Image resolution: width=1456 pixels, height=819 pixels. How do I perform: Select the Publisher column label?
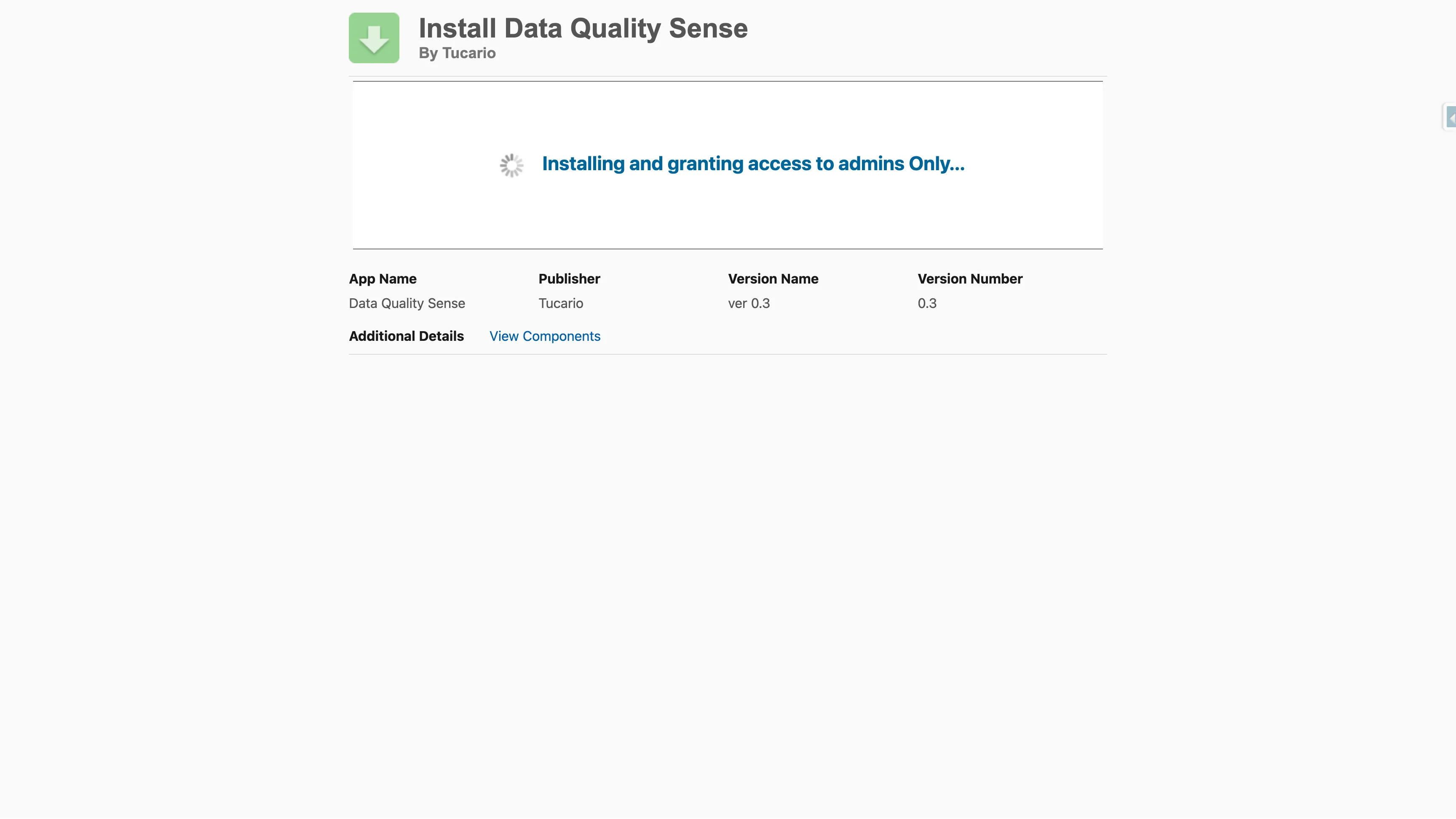pos(569,278)
